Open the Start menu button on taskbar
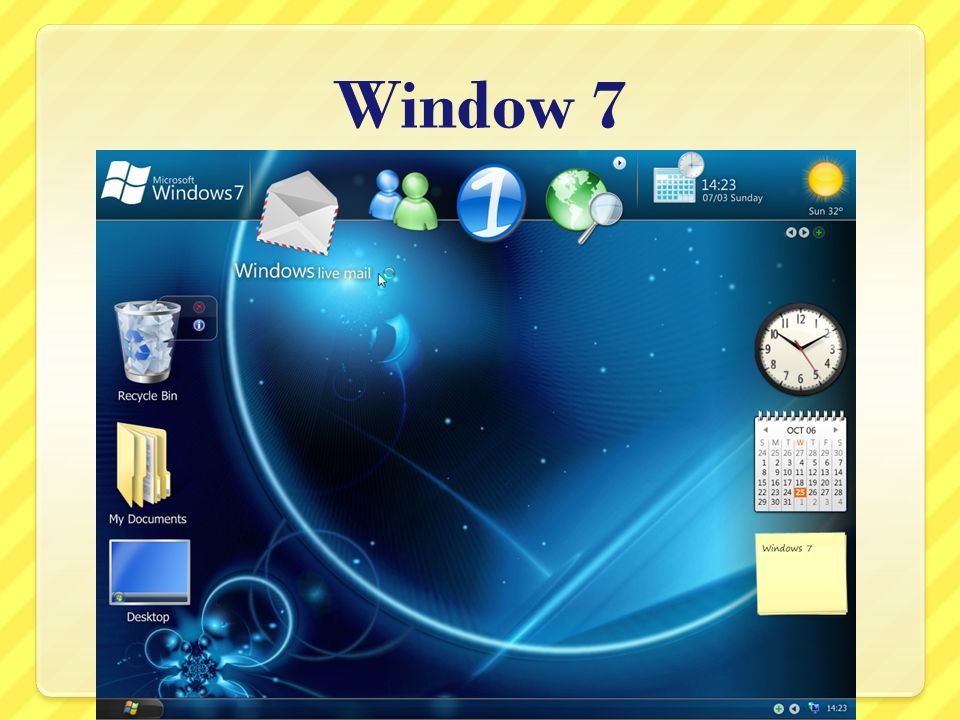 [x=131, y=708]
